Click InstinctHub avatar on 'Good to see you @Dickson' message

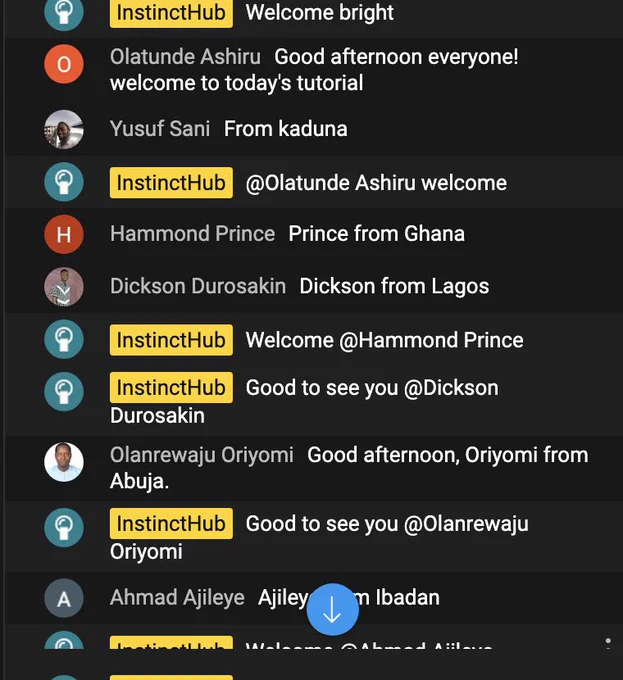[x=64, y=392]
